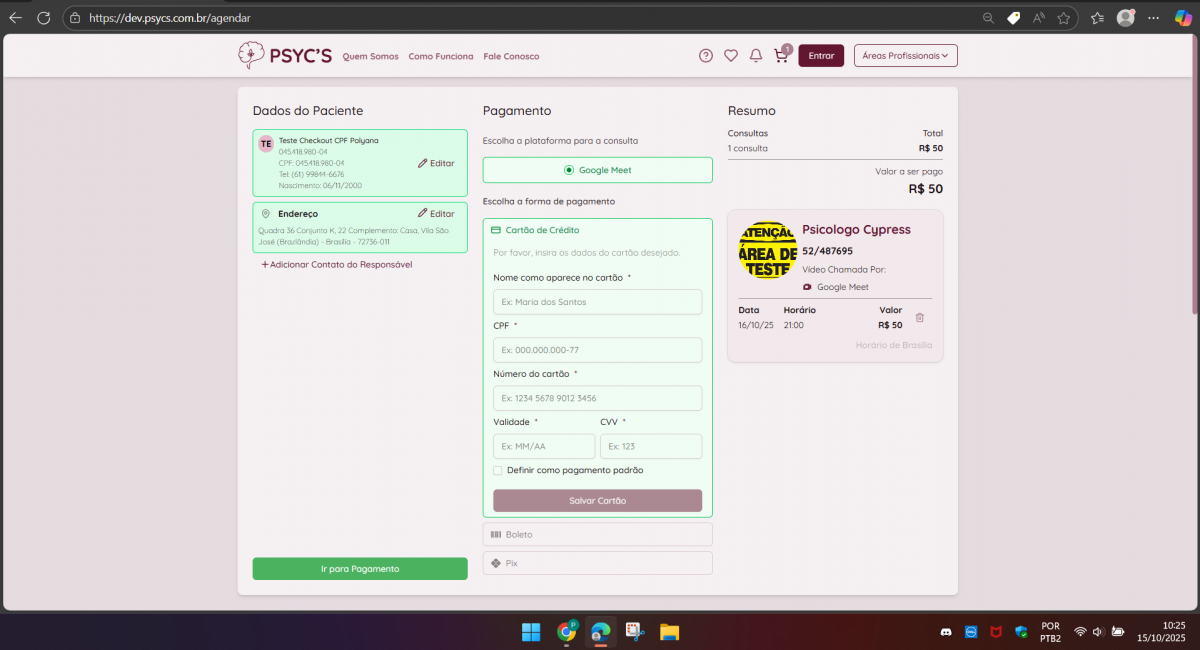The height and width of the screenshot is (650, 1200).
Task: Expand Áreas Profissionais dropdown
Action: tap(905, 56)
